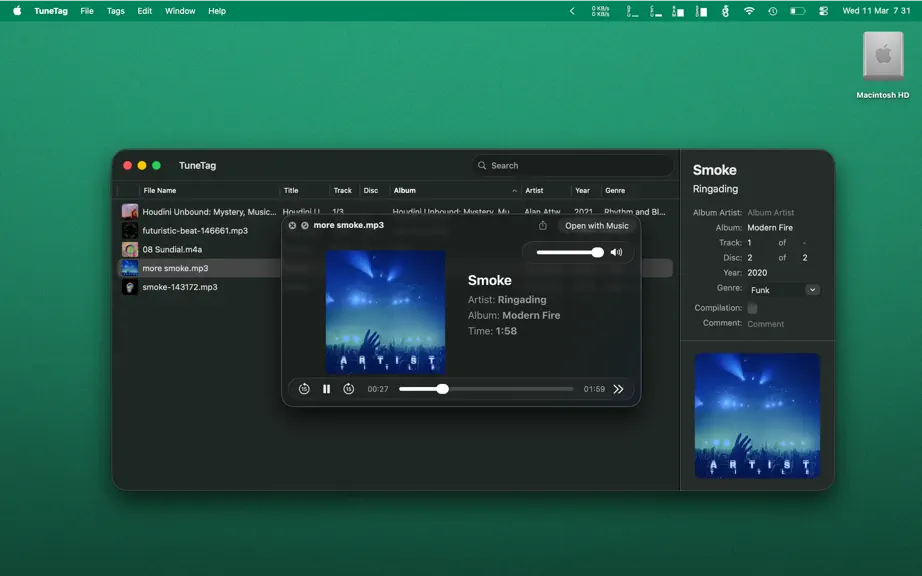This screenshot has height=576, width=922.
Task: Select the 08 Sundial.m4a row
Action: 395,249
